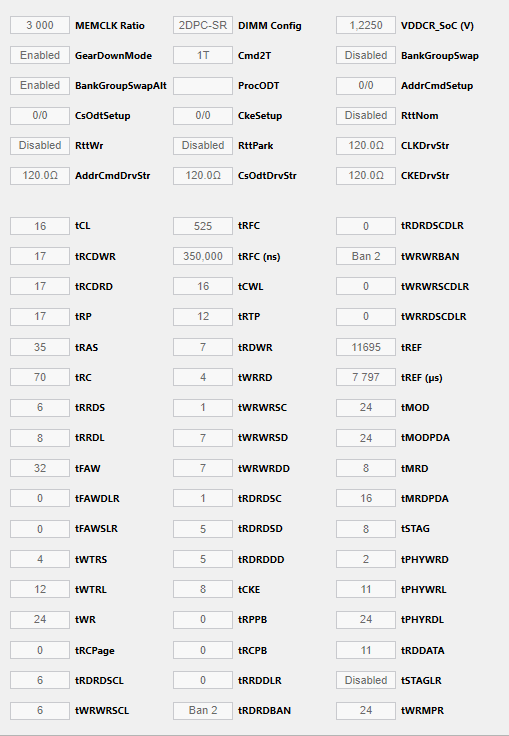Click the MEMCLK Ratio value field
The height and width of the screenshot is (736, 509).
pyautogui.click(x=40, y=25)
